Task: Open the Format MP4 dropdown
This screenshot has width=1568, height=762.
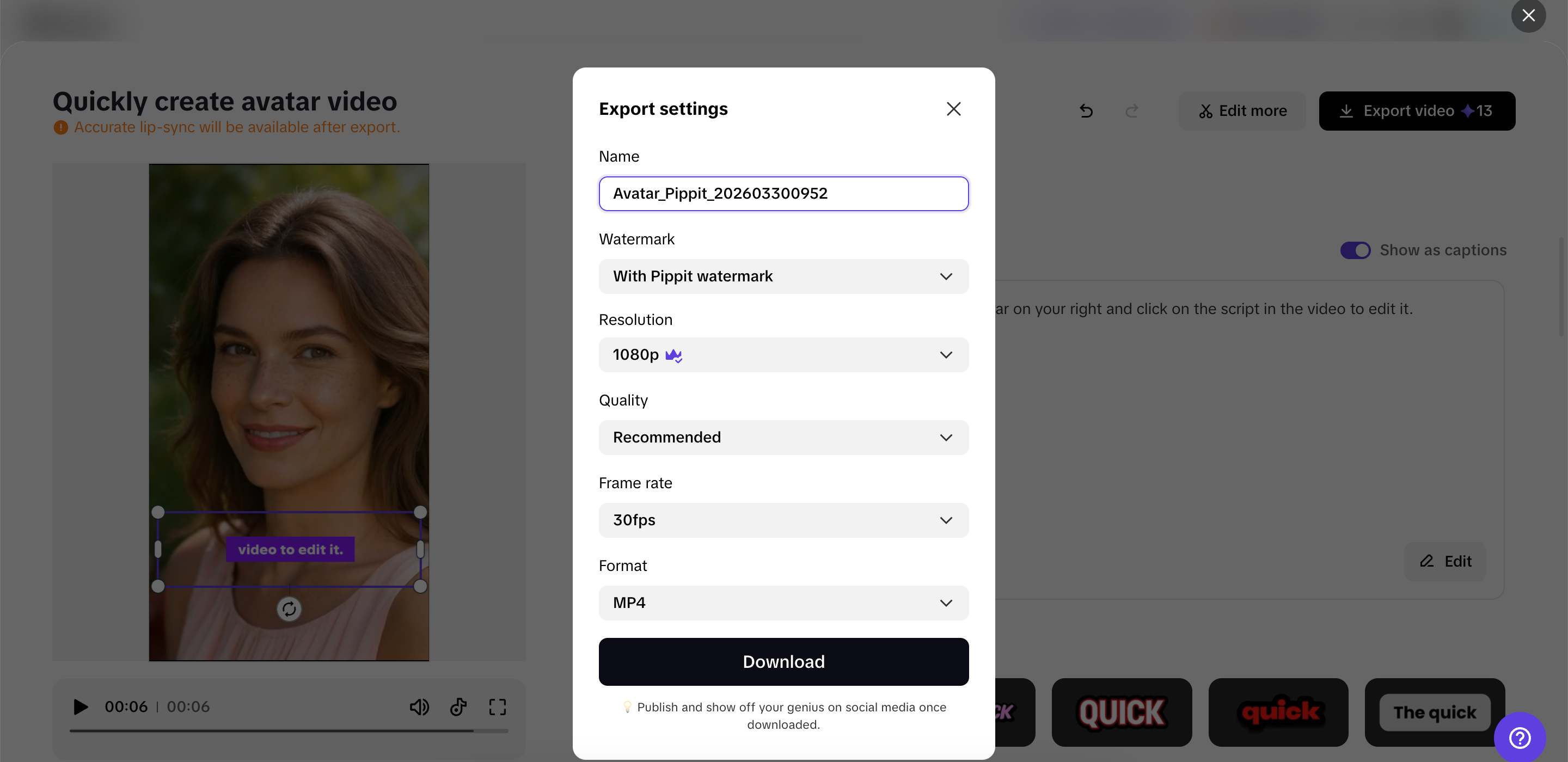Action: [x=783, y=603]
